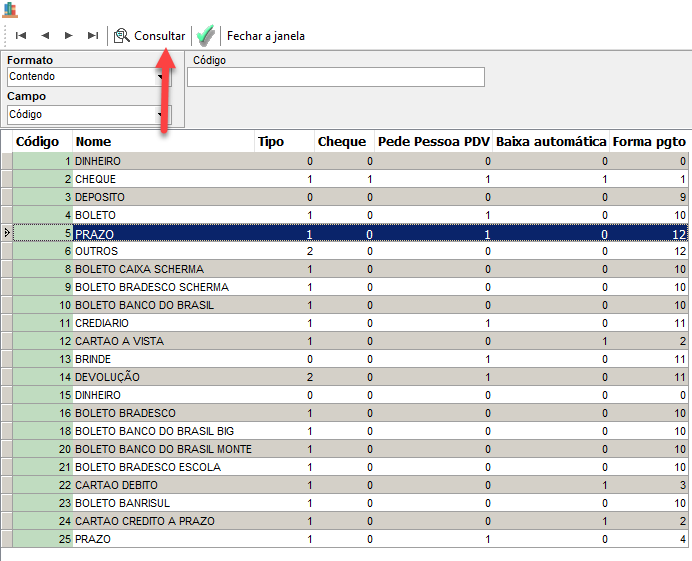Focus the Código search input field
The image size is (692, 561).
tap(335, 77)
